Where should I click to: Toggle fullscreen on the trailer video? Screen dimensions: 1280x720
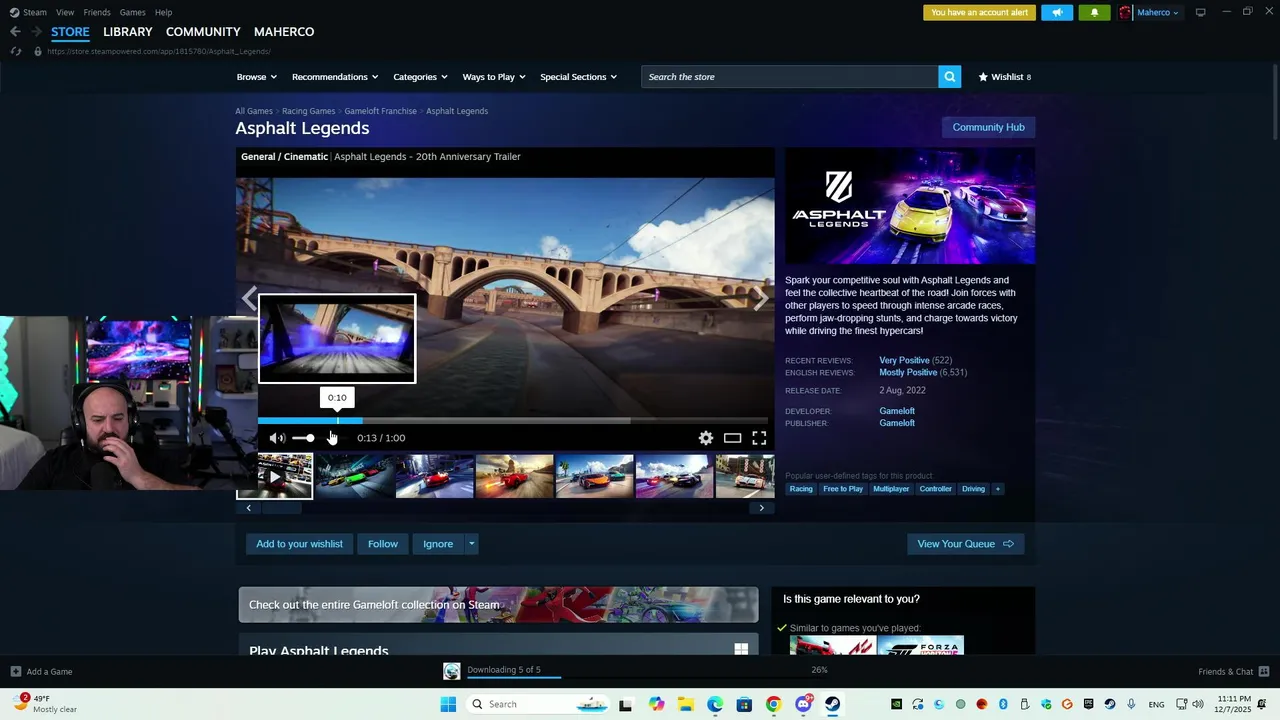coord(759,438)
